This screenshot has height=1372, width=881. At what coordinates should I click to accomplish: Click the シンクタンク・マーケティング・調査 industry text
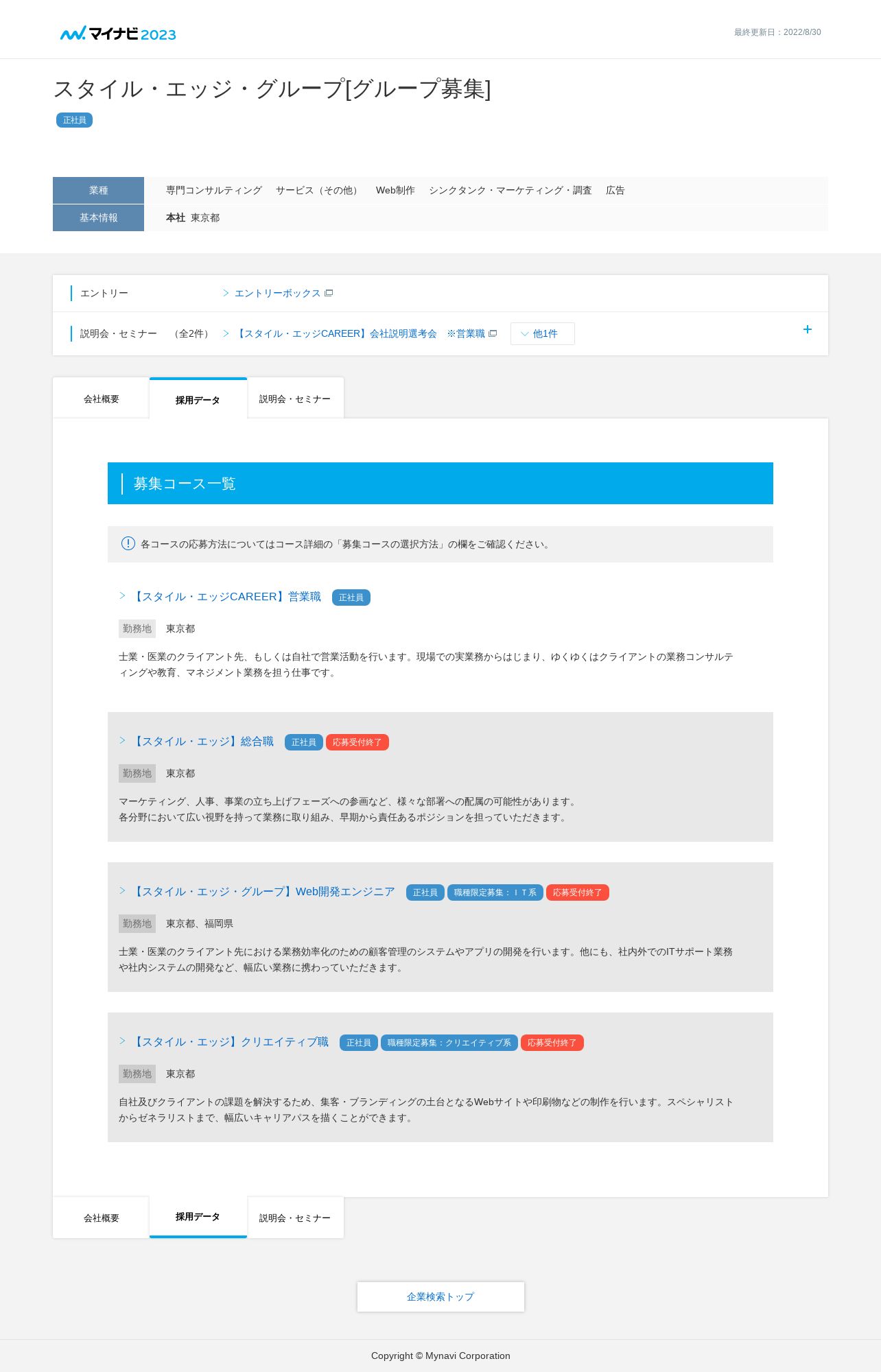510,190
